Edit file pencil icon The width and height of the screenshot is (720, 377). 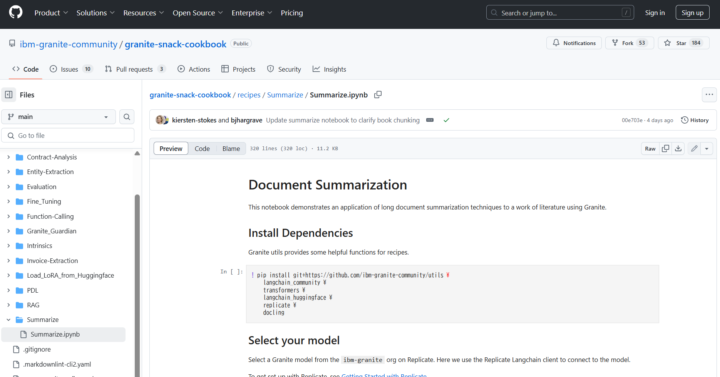pos(694,148)
